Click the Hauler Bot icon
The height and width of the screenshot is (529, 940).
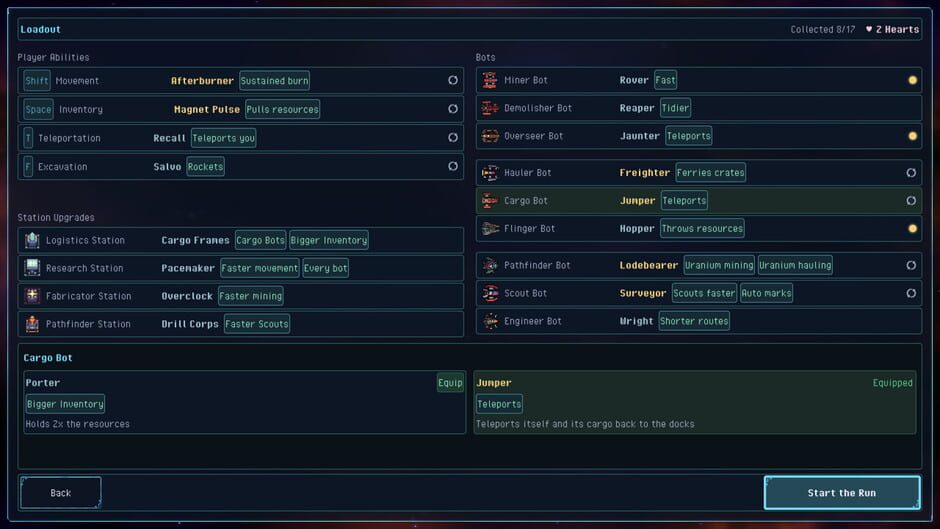click(490, 173)
